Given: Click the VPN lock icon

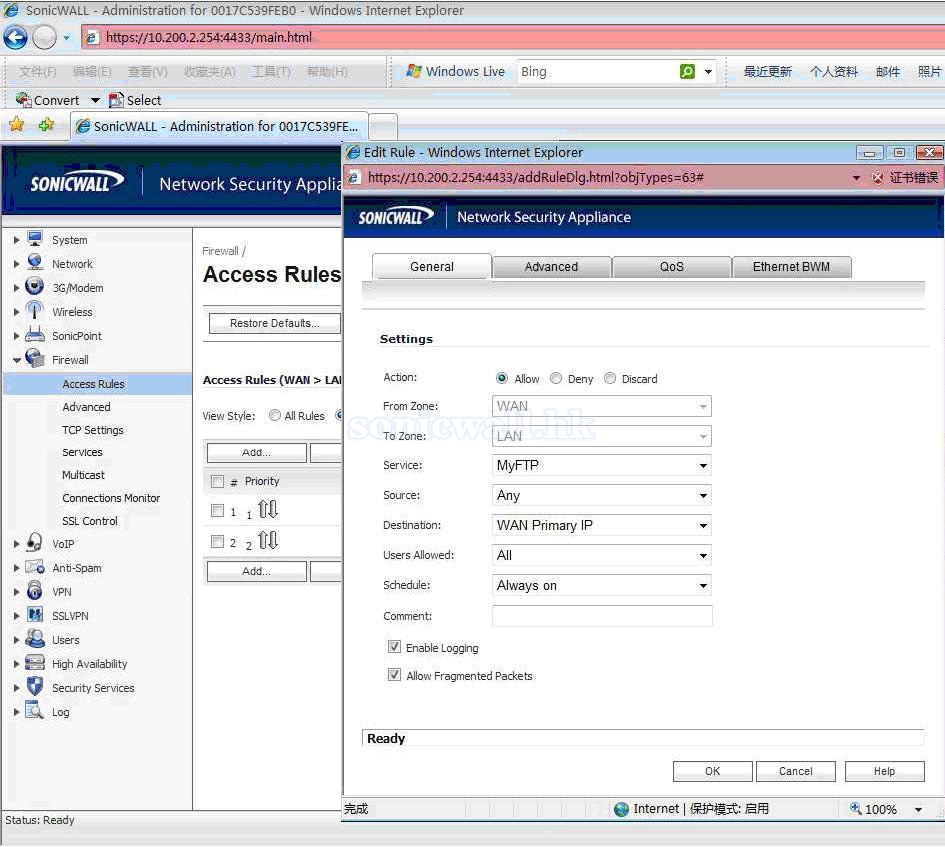Looking at the screenshot, I should (x=35, y=591).
